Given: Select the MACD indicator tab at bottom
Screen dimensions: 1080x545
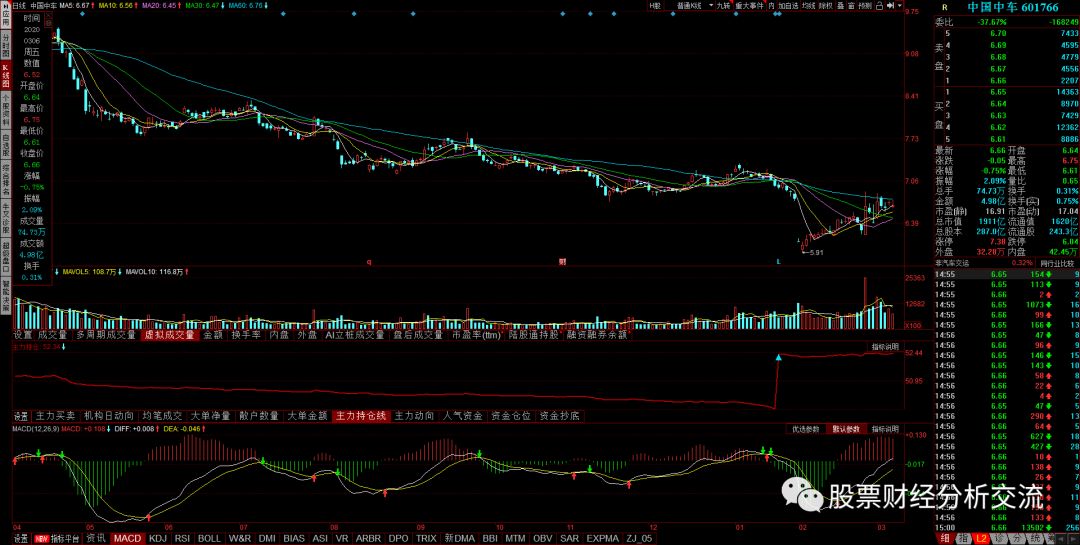Looking at the screenshot, I should pos(127,538).
